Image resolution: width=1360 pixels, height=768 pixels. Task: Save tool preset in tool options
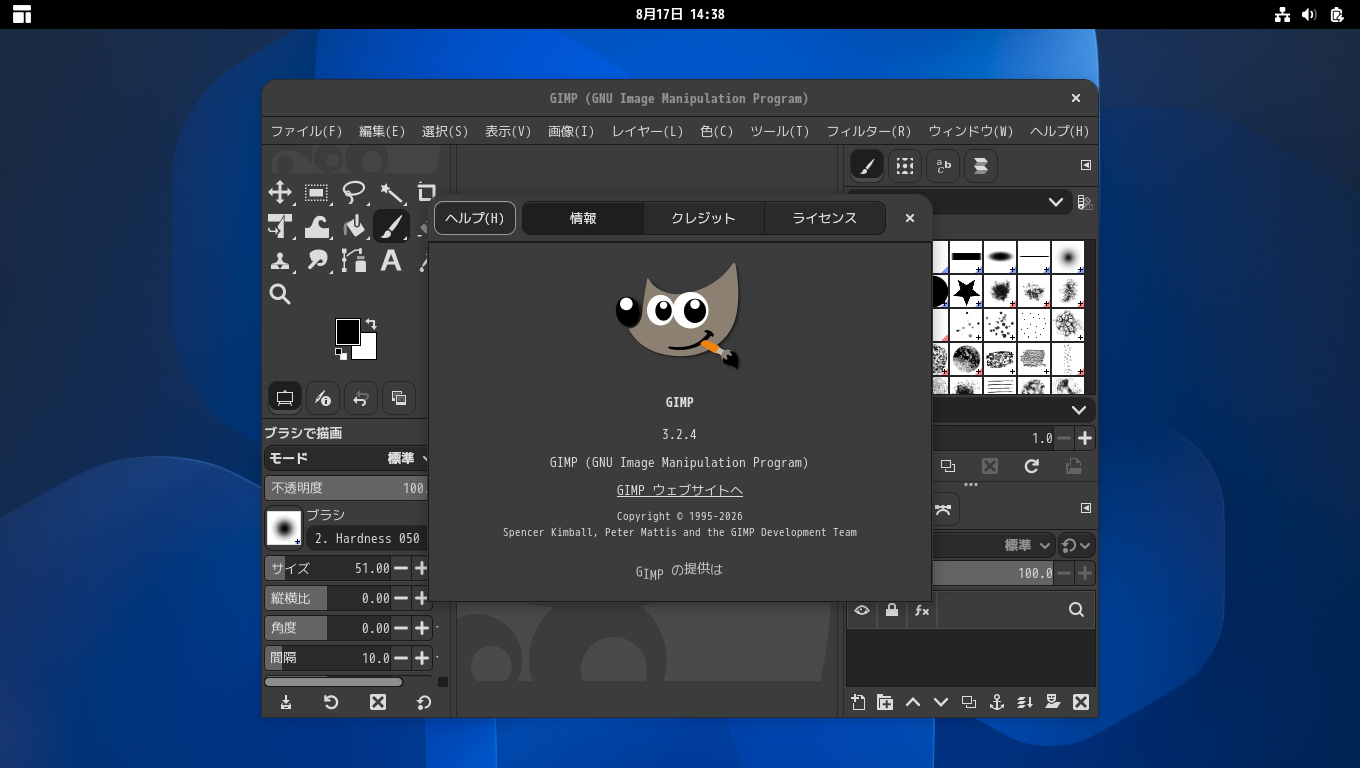[286, 702]
